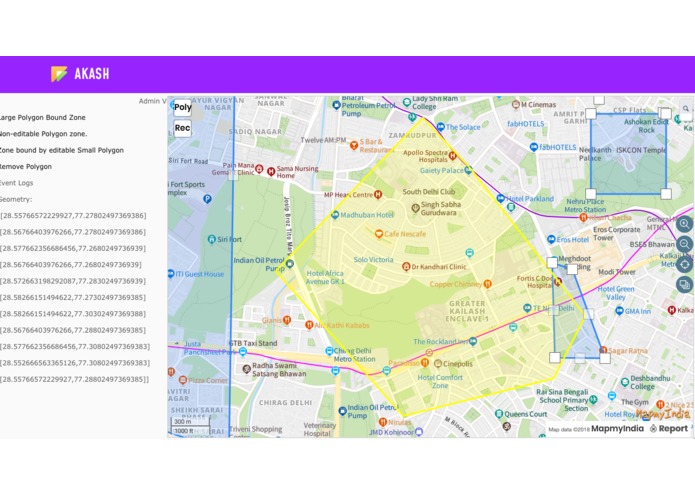
Task: Click the Geometry: label
Action: point(16,199)
